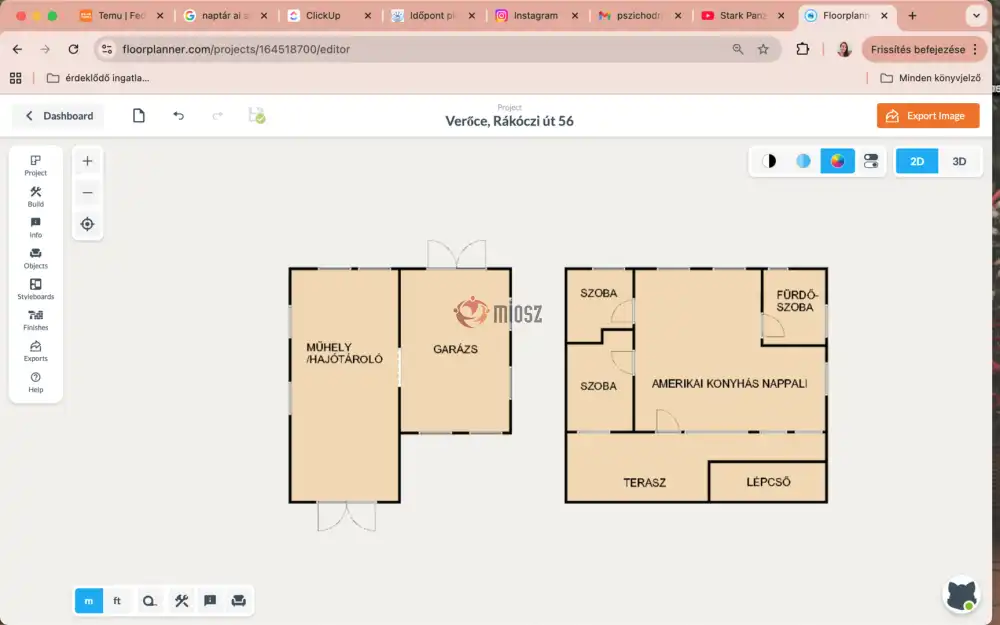Open the browser extensions menu

[x=802, y=49]
